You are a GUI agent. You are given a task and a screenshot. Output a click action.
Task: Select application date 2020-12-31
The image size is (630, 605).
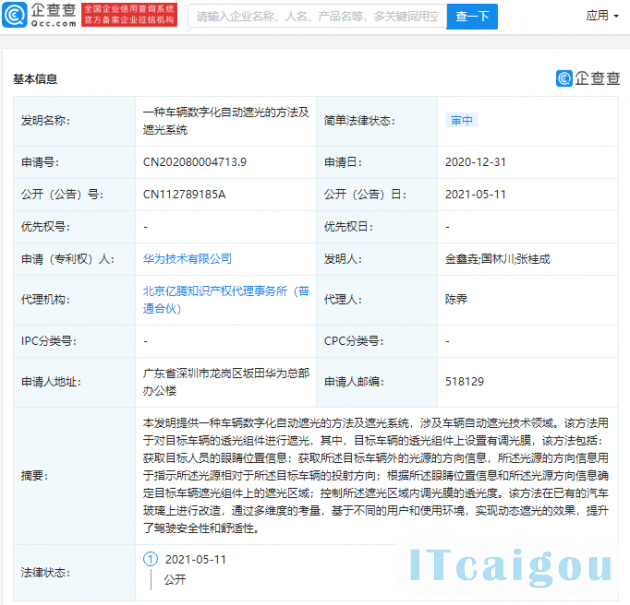tap(475, 162)
